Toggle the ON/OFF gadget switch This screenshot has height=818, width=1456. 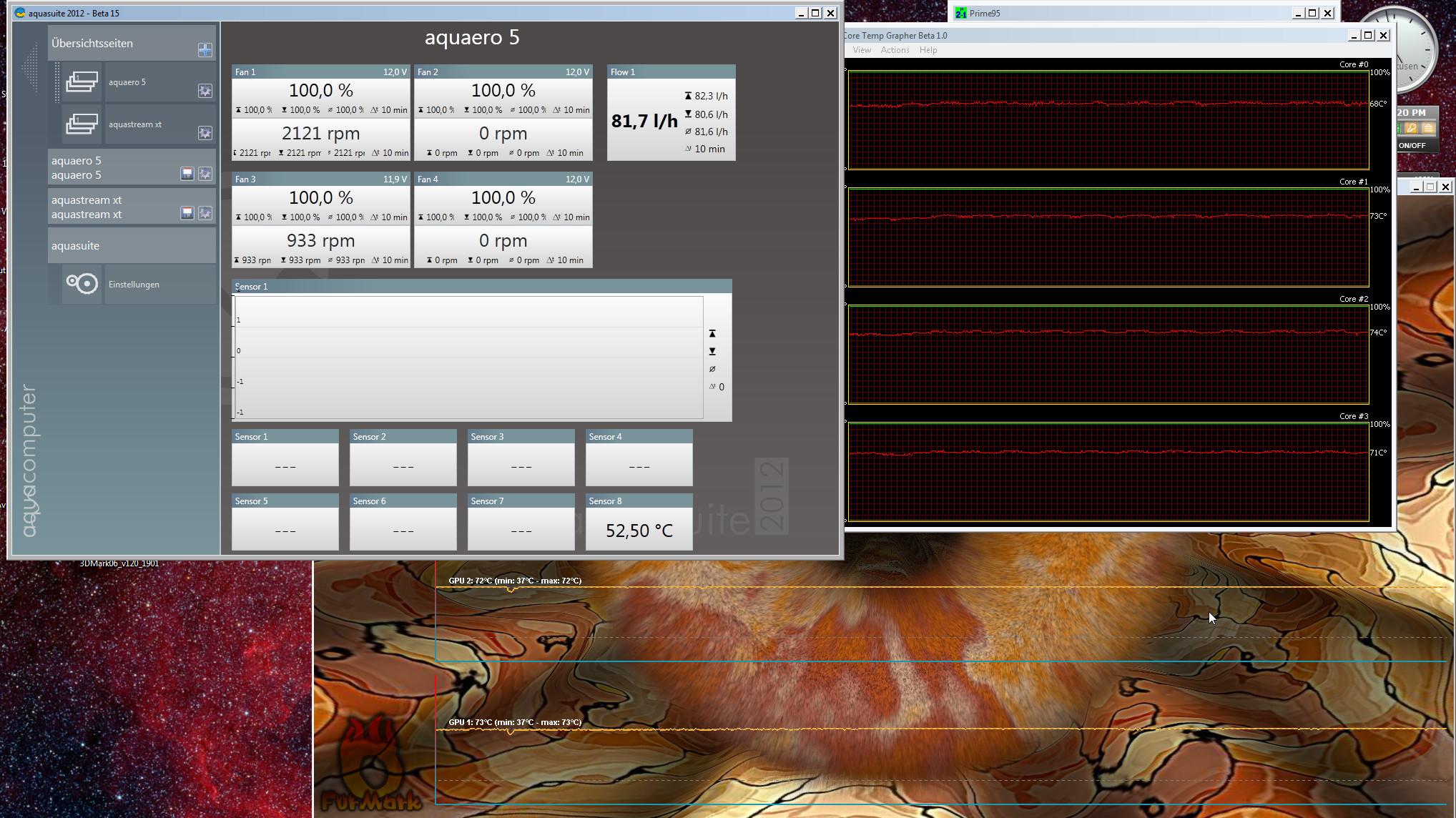point(1412,145)
